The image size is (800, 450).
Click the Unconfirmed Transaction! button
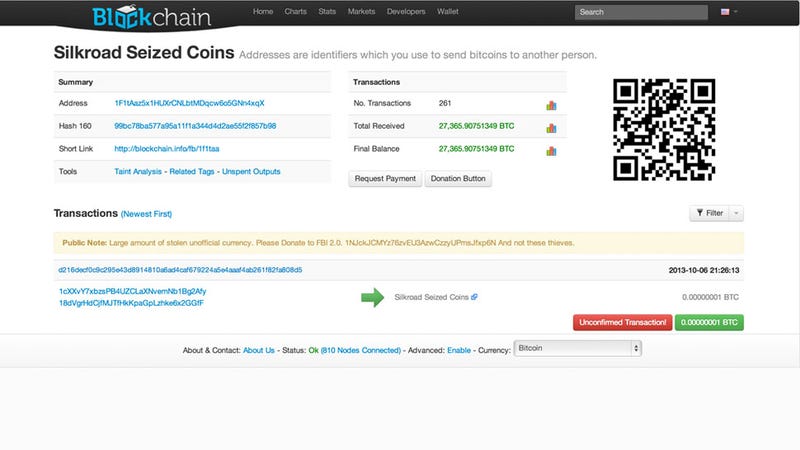(622, 322)
